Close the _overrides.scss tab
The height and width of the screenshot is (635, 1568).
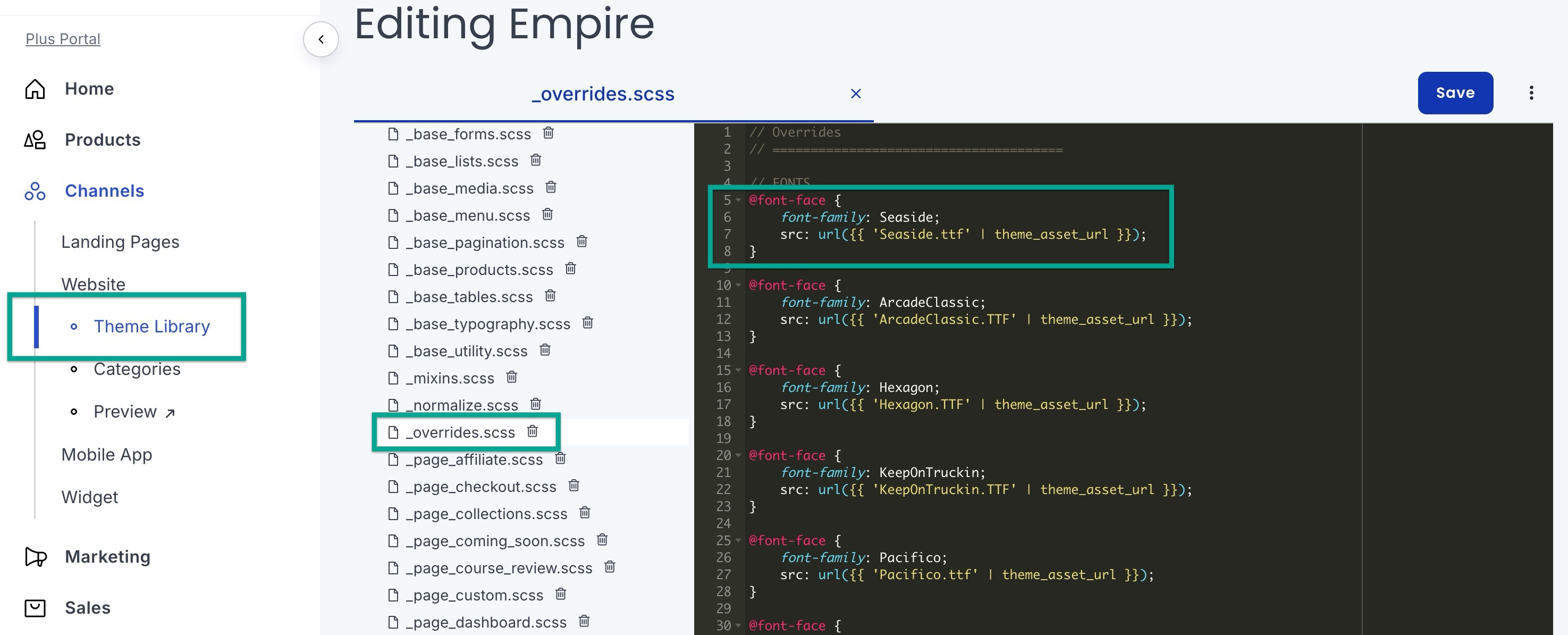[x=855, y=94]
